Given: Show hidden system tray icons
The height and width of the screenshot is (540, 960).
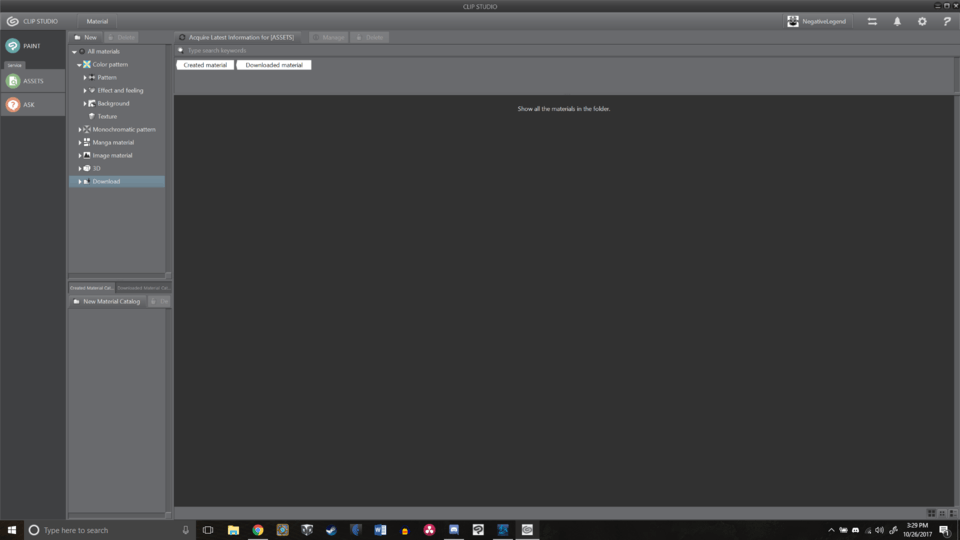Looking at the screenshot, I should 831,530.
